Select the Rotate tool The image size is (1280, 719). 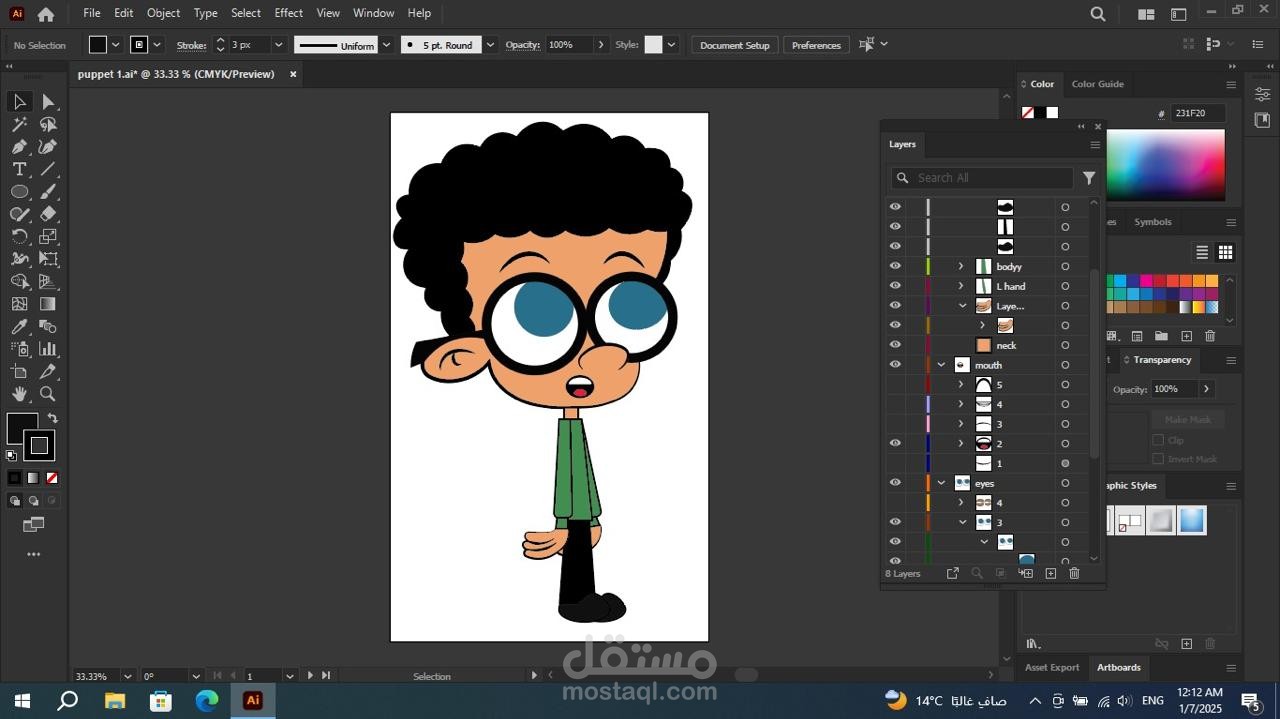[x=19, y=237]
